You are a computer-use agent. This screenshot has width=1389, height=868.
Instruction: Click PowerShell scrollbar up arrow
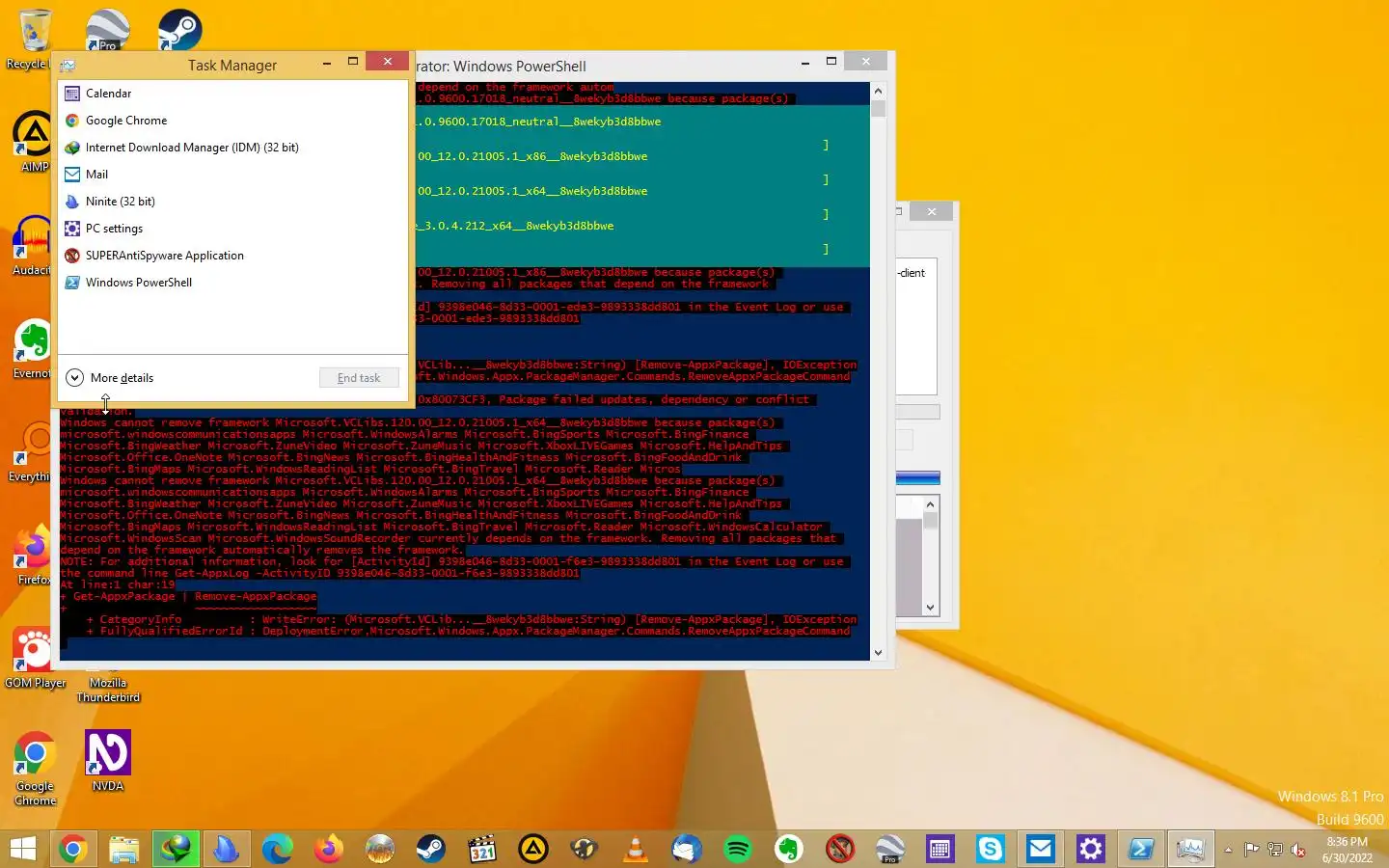point(878,91)
